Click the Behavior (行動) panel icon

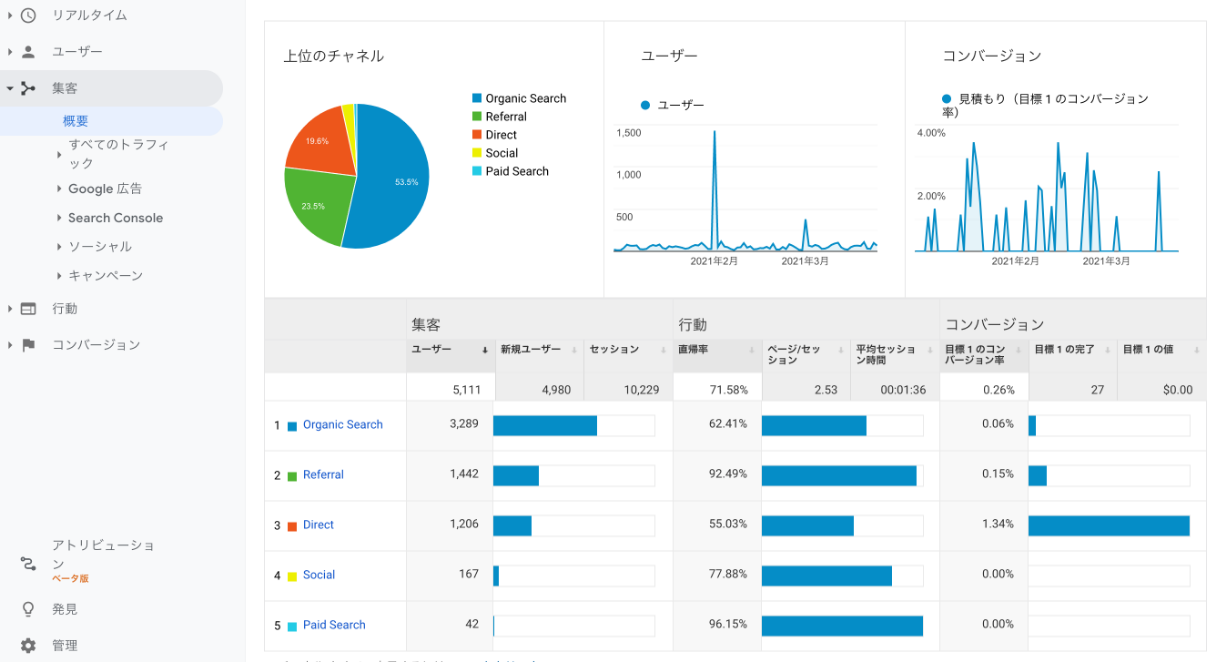pos(28,308)
